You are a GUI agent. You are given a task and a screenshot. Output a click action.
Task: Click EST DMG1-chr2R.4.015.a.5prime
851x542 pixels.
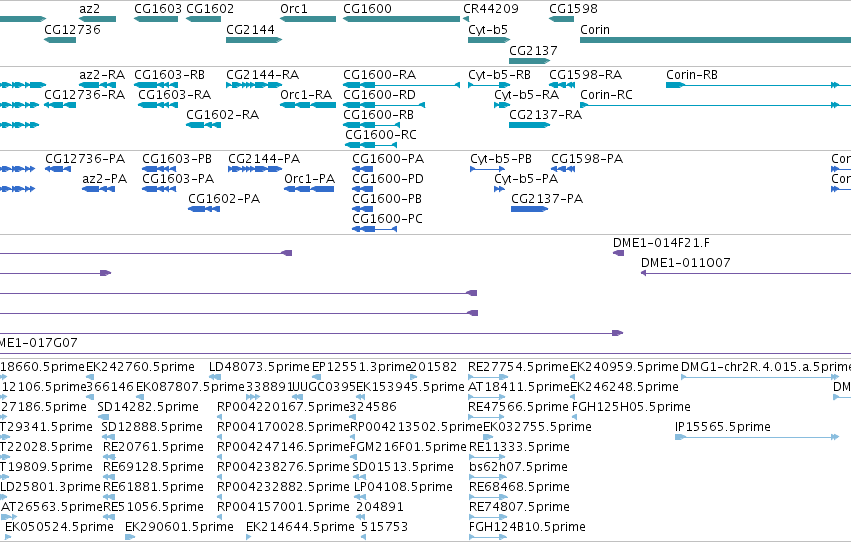[x=760, y=377]
